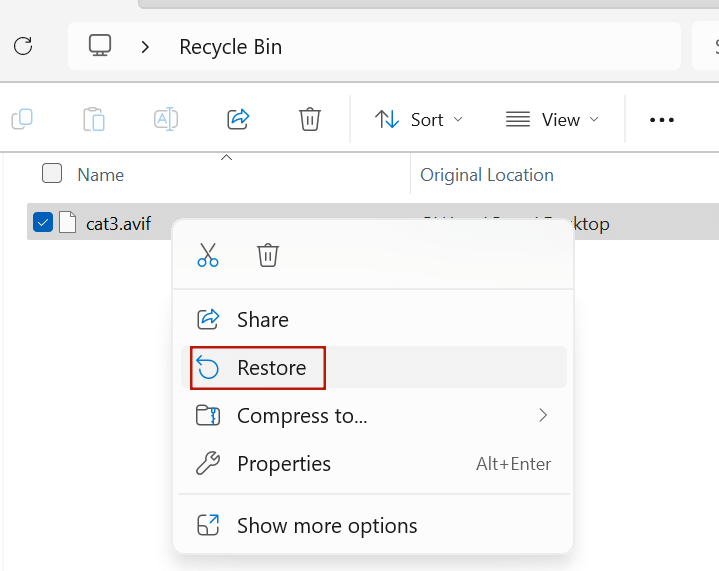719x571 pixels.
Task: Open the See more three-dots menu
Action: coord(662,120)
